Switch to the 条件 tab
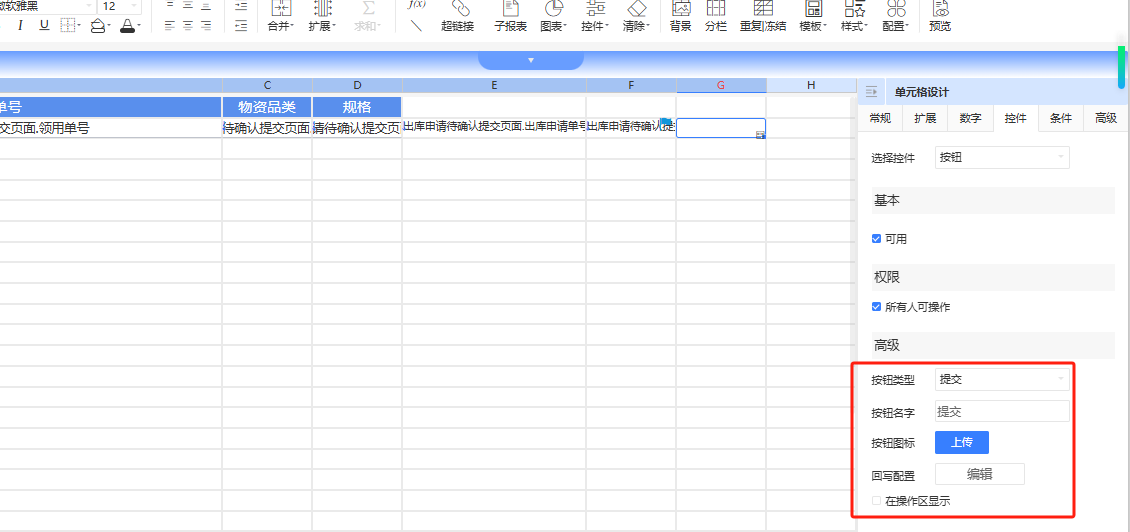The width and height of the screenshot is (1130, 532). pyautogui.click(x=1061, y=118)
